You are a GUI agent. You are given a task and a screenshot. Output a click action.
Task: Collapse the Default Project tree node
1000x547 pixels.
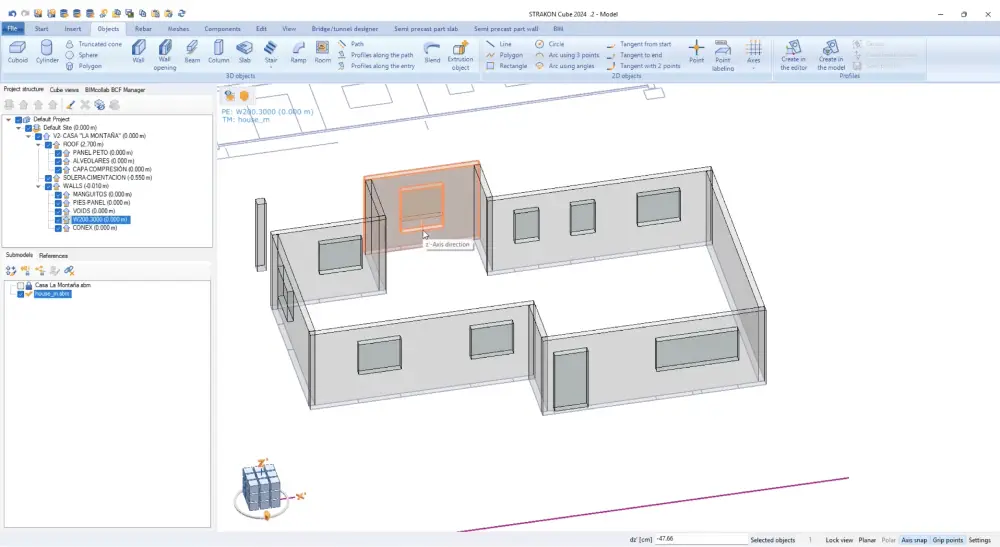point(8,119)
